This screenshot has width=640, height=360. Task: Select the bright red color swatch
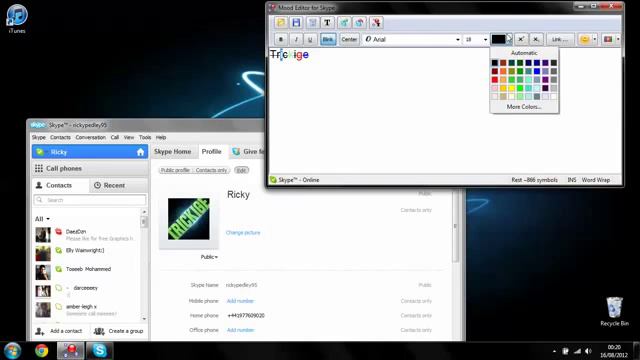495,80
